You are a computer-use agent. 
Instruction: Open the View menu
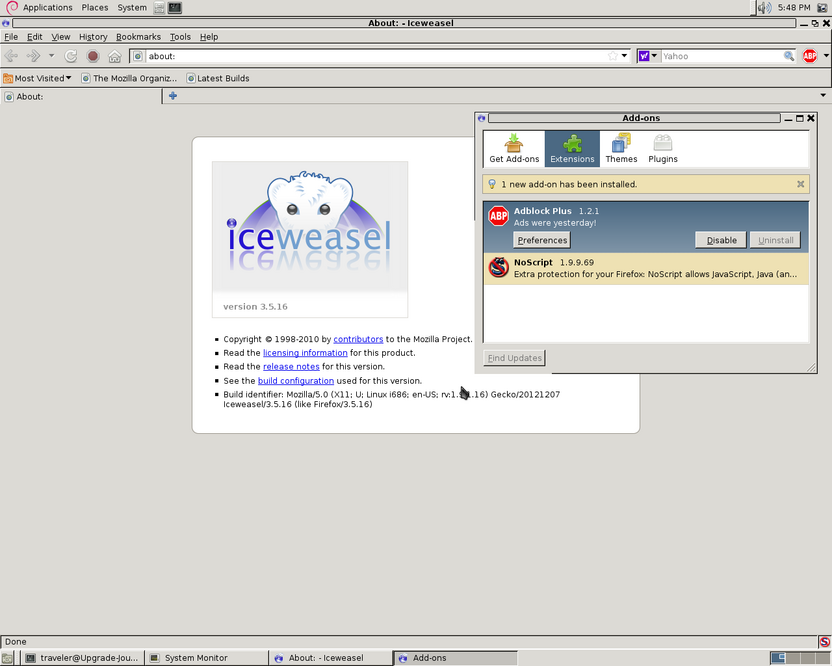tap(60, 37)
